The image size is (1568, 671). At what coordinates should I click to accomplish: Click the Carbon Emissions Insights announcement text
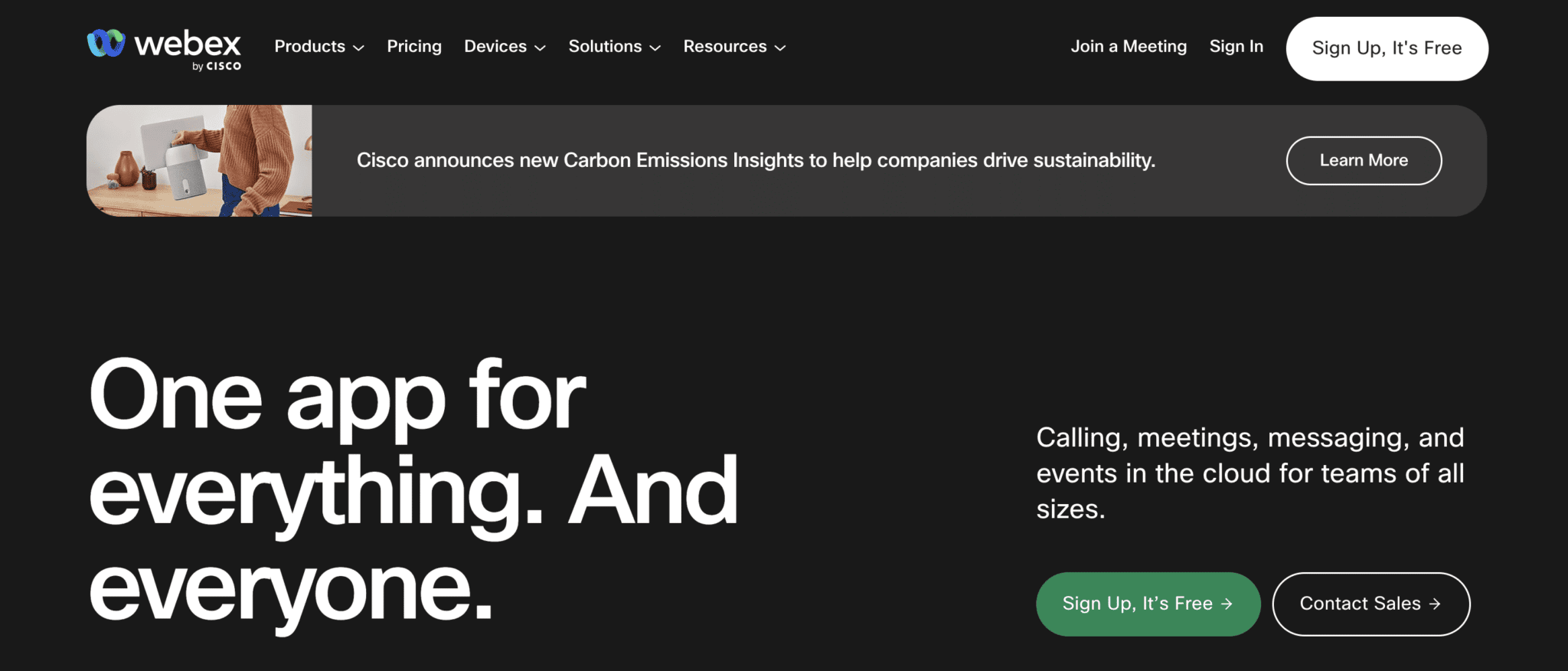756,160
